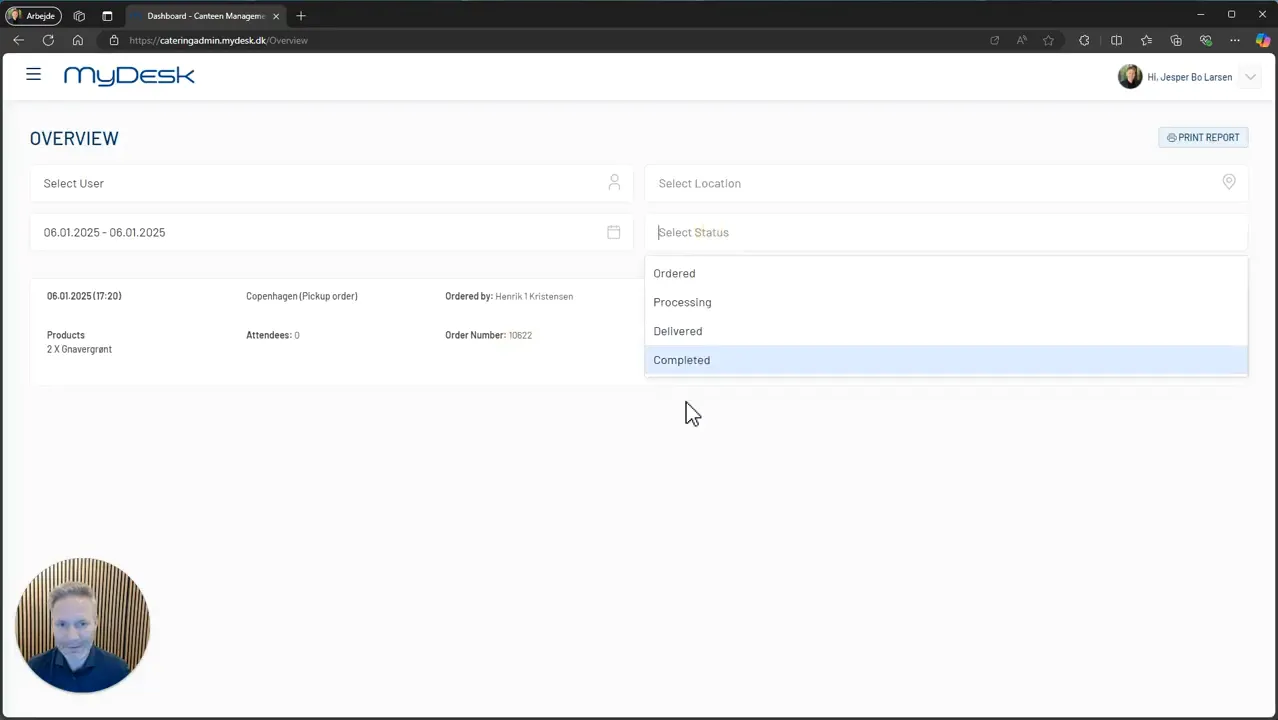Add page to browser favorites star

1048,40
